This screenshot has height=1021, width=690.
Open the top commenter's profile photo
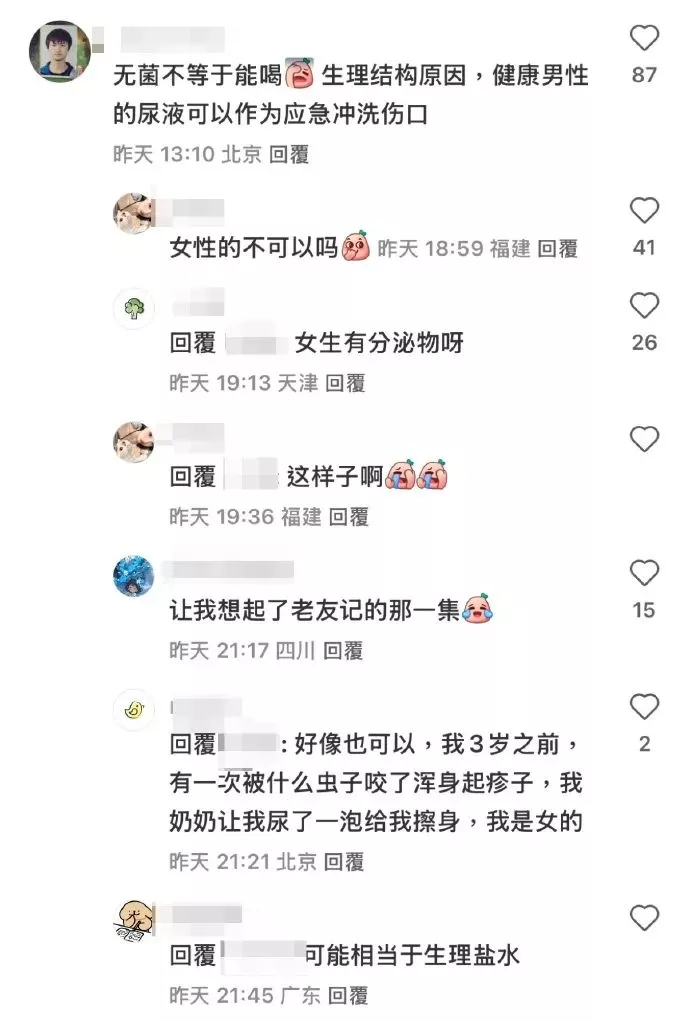click(60, 51)
